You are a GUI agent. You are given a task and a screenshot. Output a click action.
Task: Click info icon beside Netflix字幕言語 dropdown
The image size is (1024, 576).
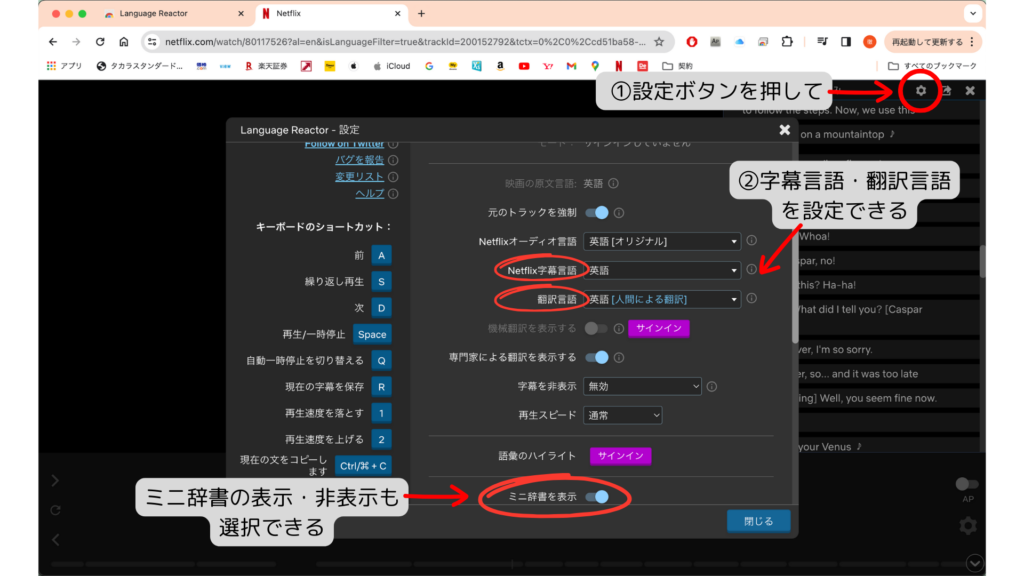(x=752, y=269)
